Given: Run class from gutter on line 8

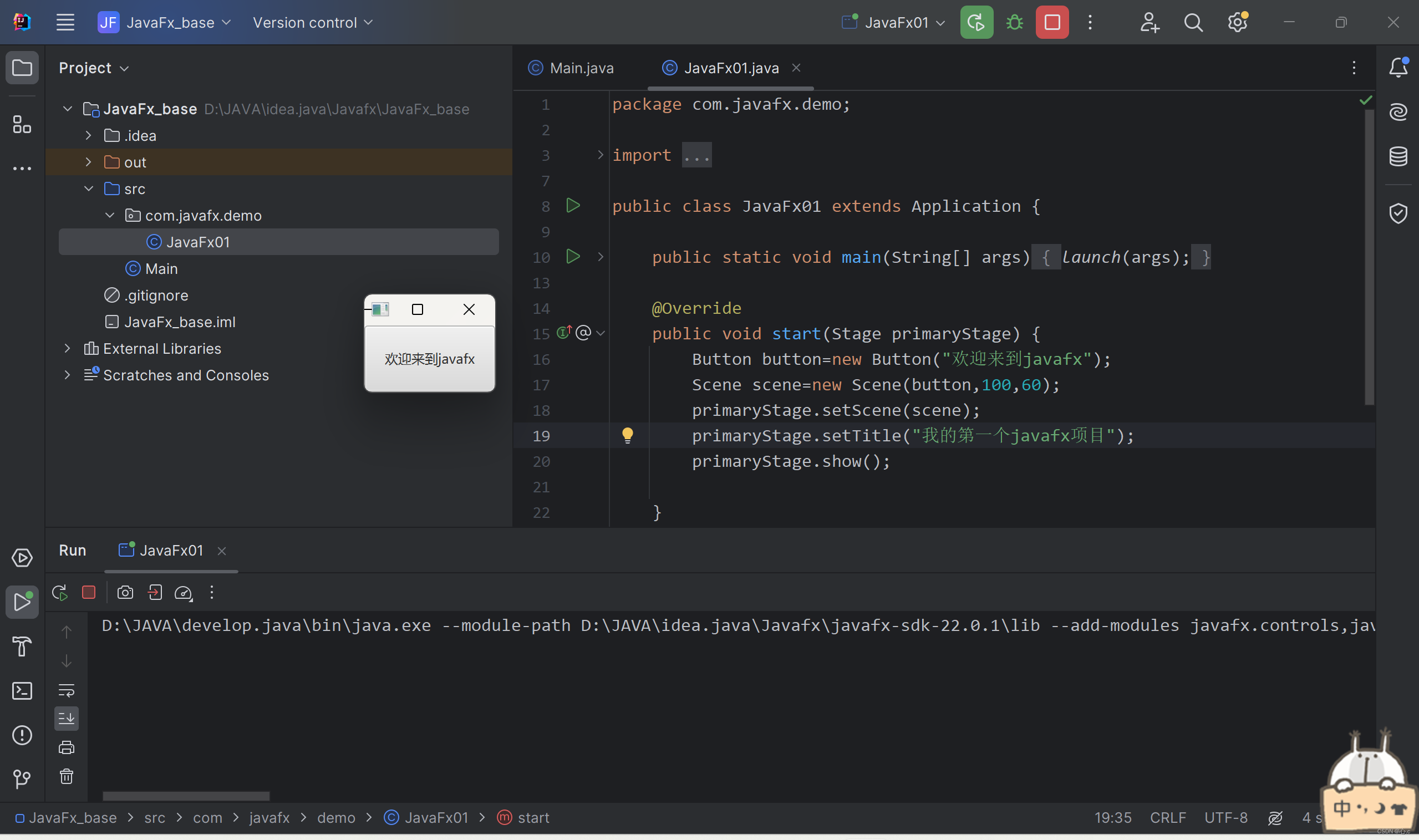Looking at the screenshot, I should (x=573, y=206).
